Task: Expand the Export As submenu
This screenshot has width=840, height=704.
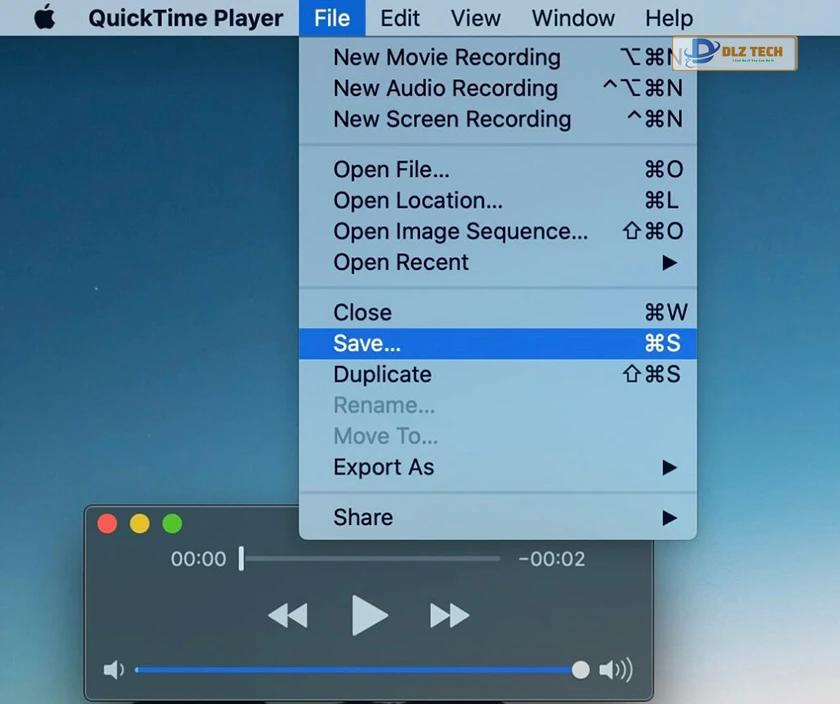Action: (498, 467)
